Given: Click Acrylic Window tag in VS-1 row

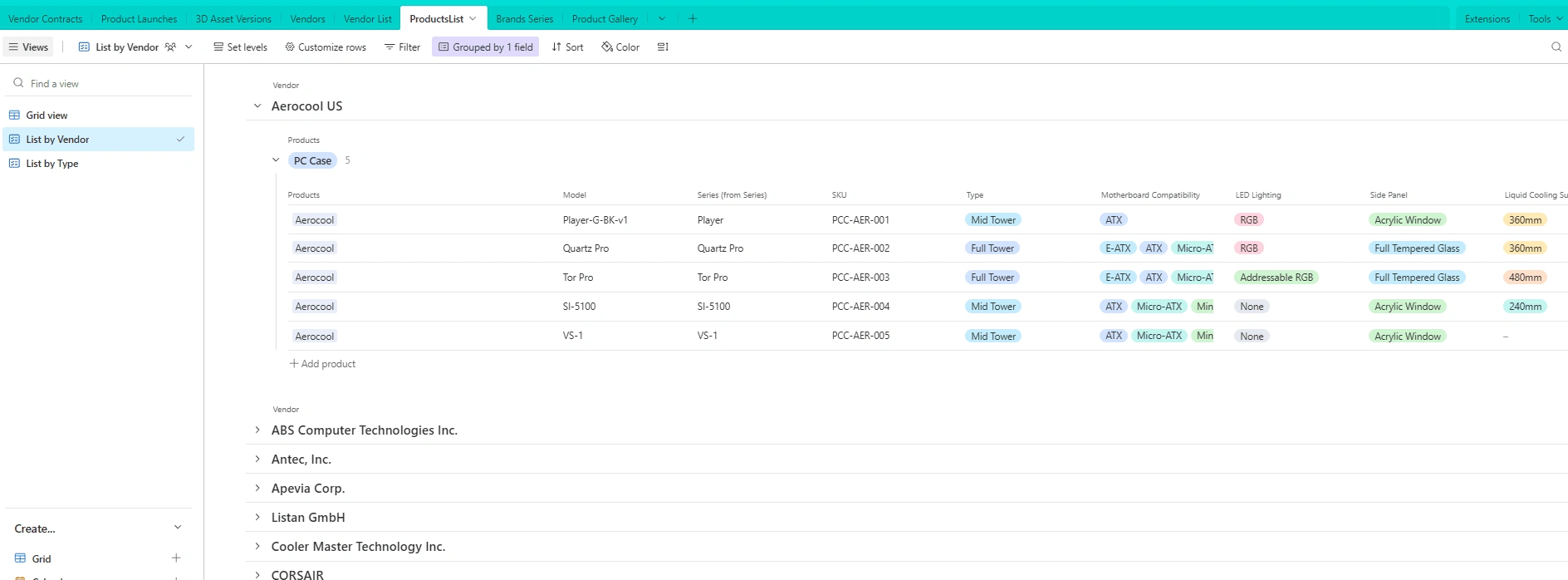Looking at the screenshot, I should coord(1408,337).
